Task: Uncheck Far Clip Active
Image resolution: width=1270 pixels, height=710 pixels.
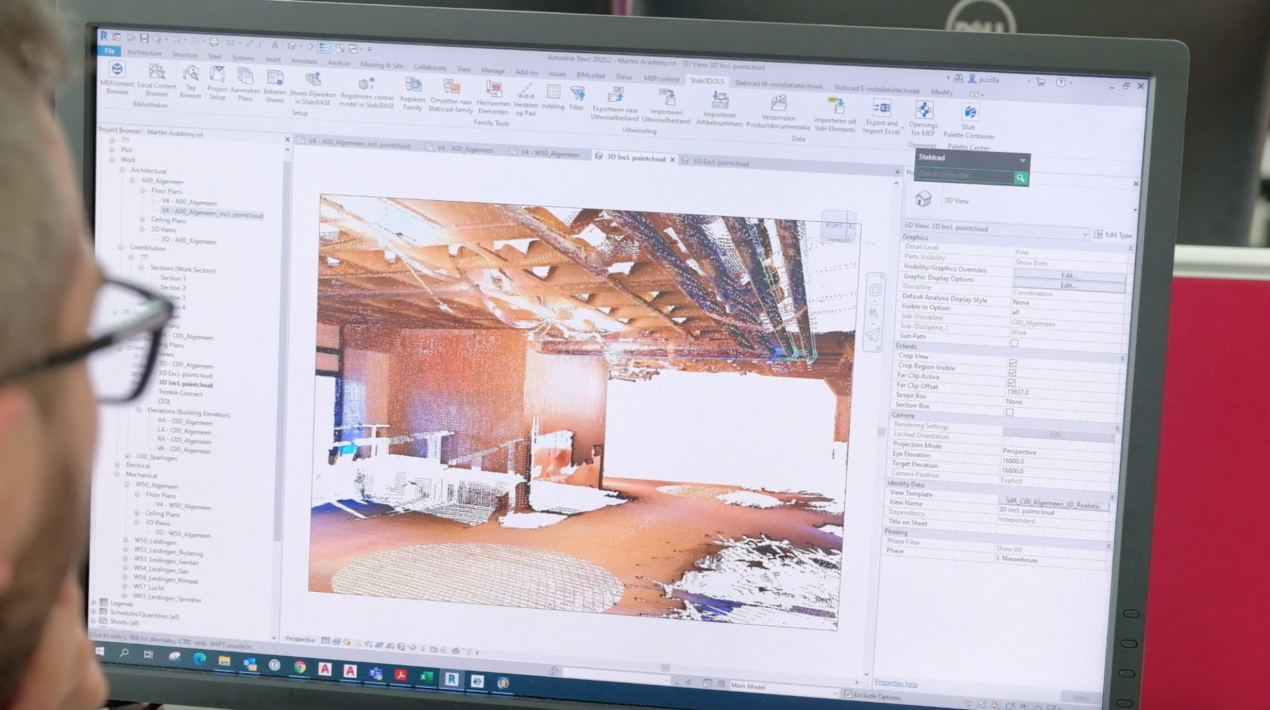Action: (1012, 383)
